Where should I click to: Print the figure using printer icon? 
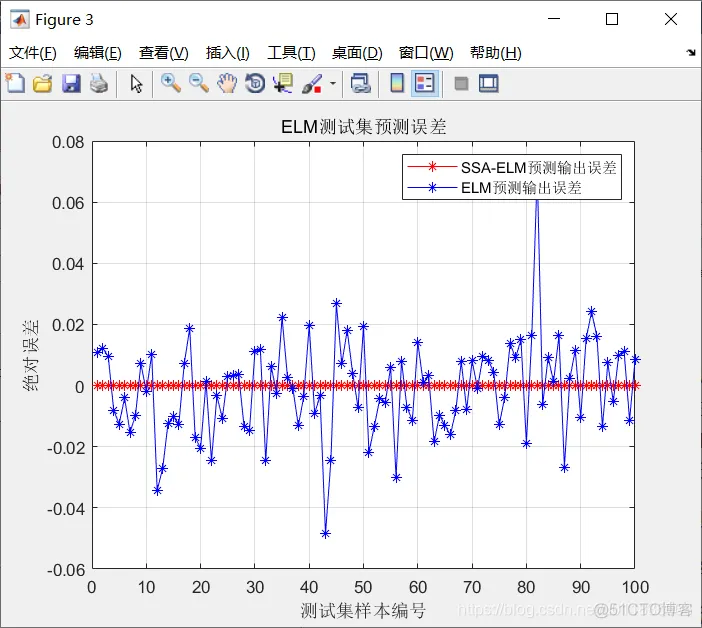click(x=98, y=84)
